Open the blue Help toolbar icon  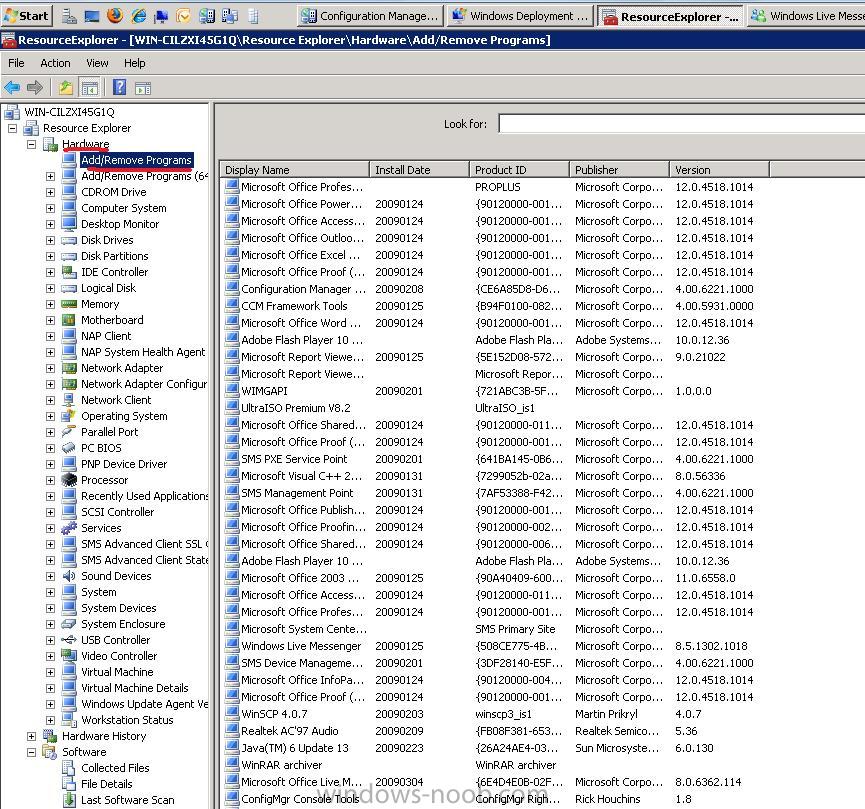coord(119,87)
